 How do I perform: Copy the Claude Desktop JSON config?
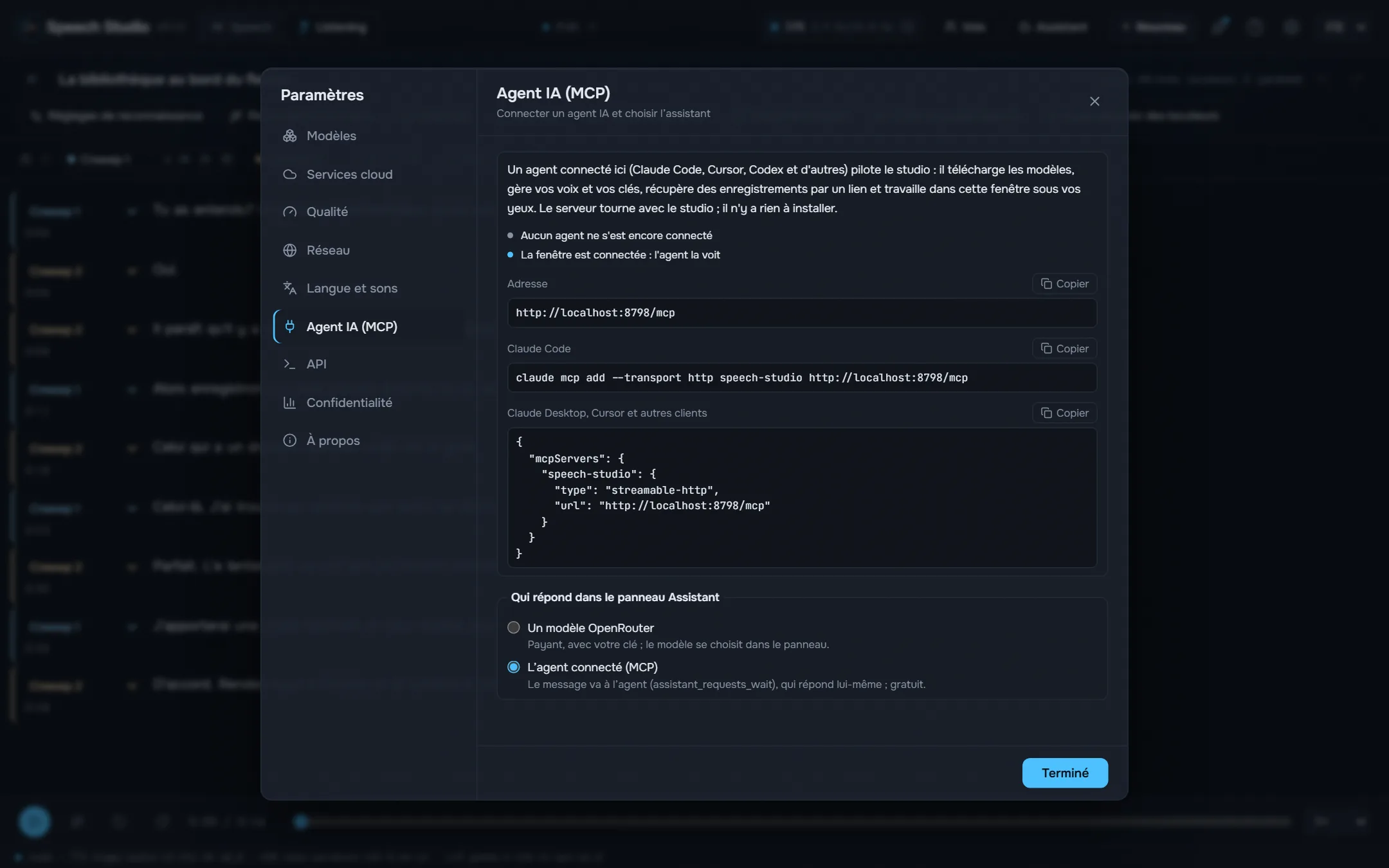(x=1065, y=413)
